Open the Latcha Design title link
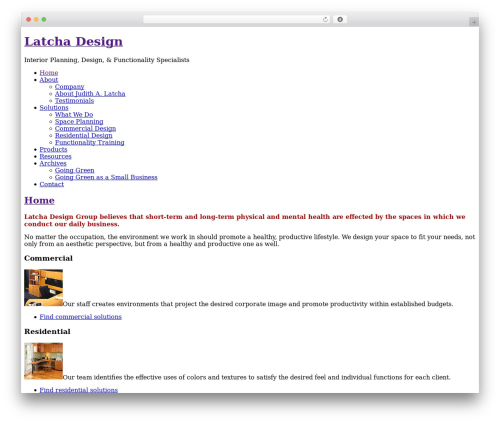The height and width of the screenshot is (423, 500). [73, 42]
